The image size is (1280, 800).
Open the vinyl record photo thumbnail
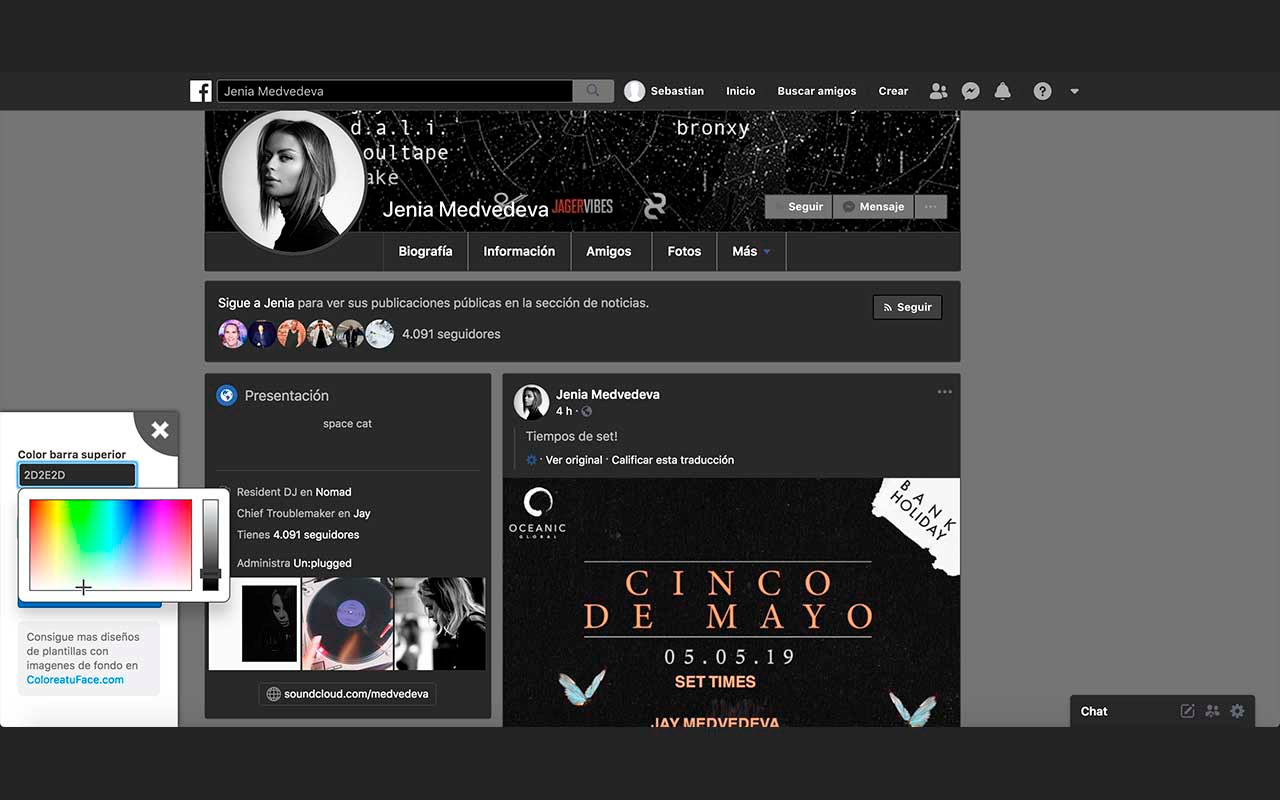[347, 624]
